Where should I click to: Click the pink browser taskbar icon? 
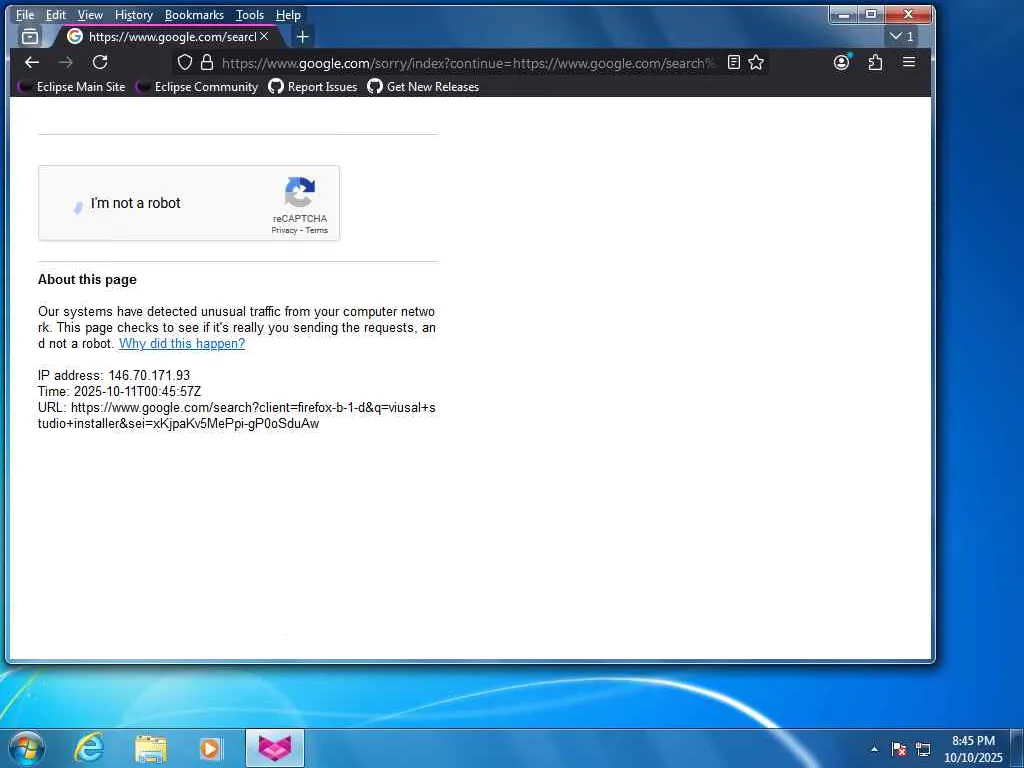[x=275, y=748]
